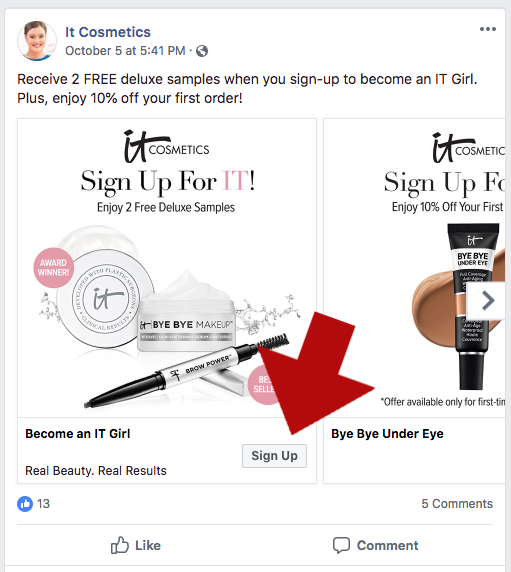Open the 13 reactions count

point(43,504)
